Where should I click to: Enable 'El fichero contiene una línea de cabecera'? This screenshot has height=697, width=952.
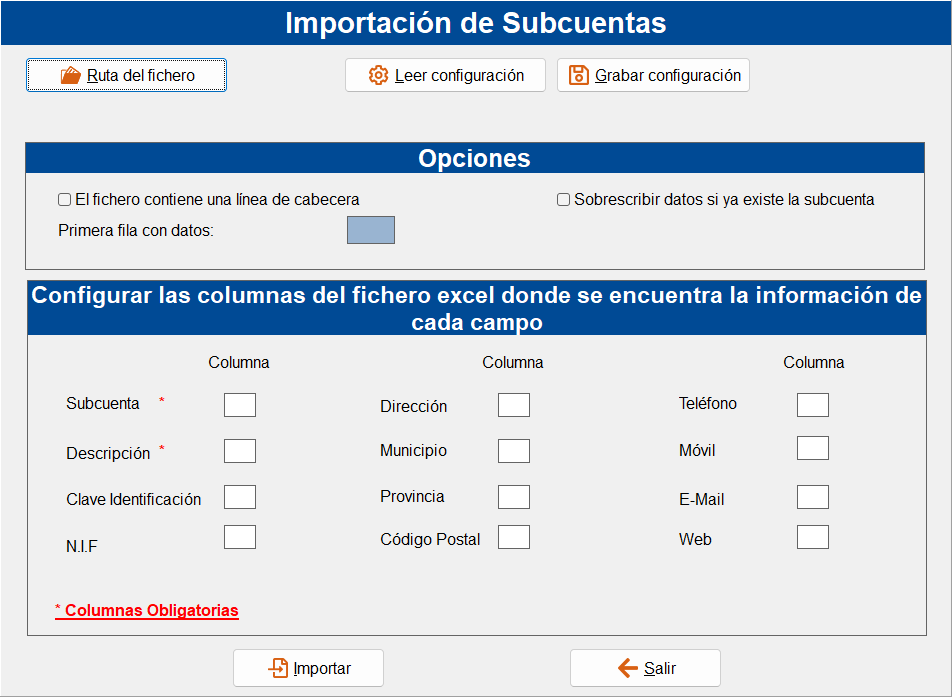click(64, 200)
